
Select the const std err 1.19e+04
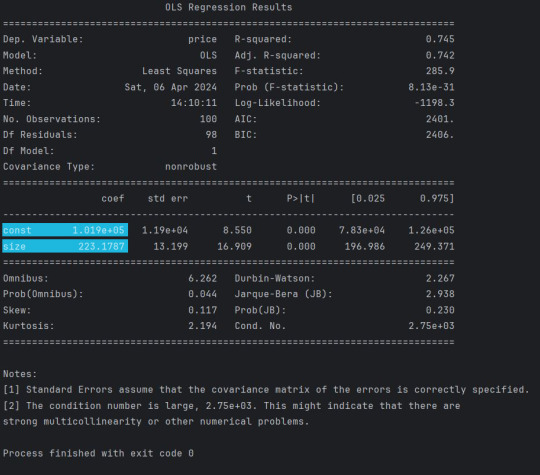[165, 230]
